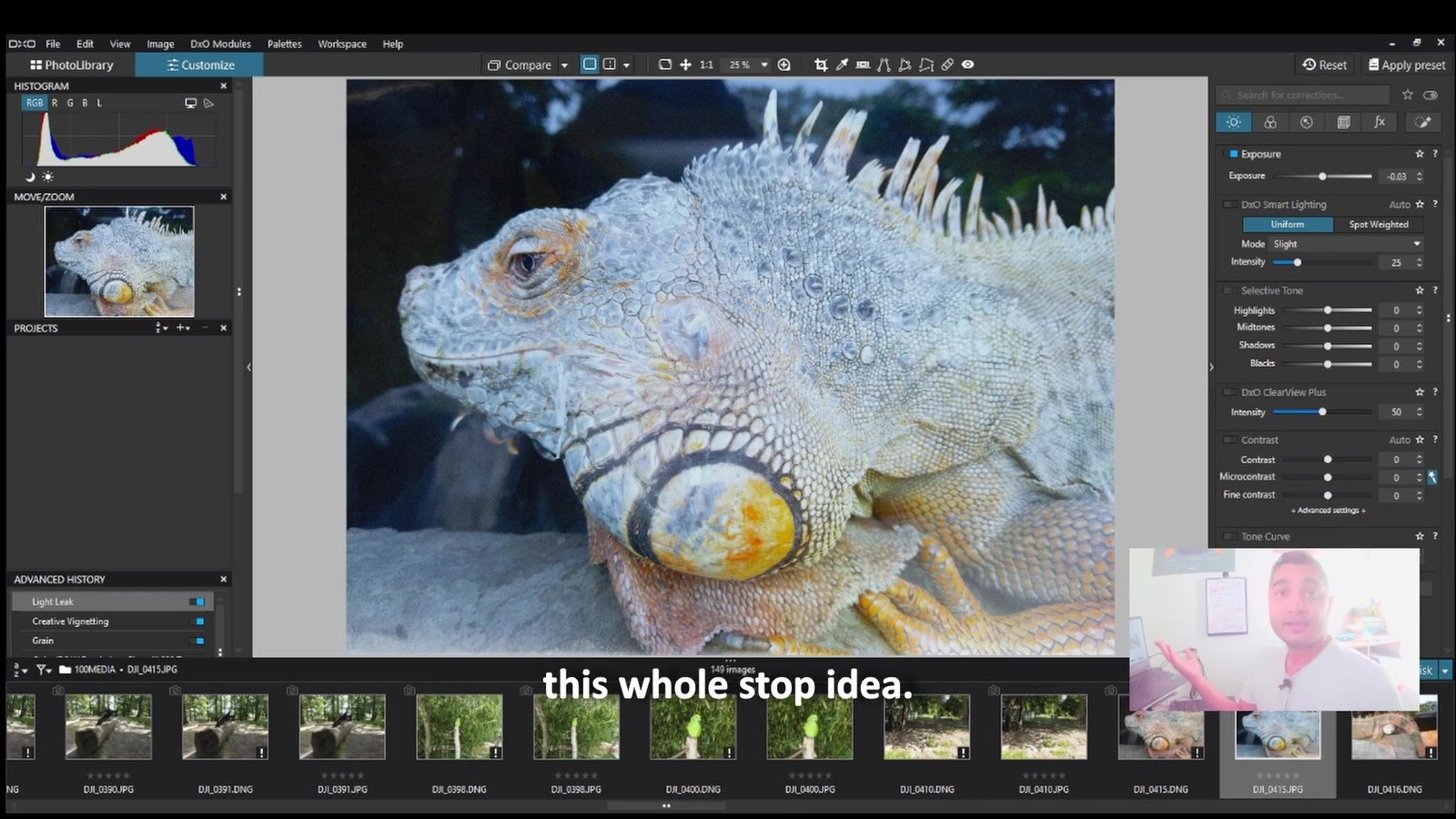
Task: Open the Effects fx tab
Action: pos(1380,122)
